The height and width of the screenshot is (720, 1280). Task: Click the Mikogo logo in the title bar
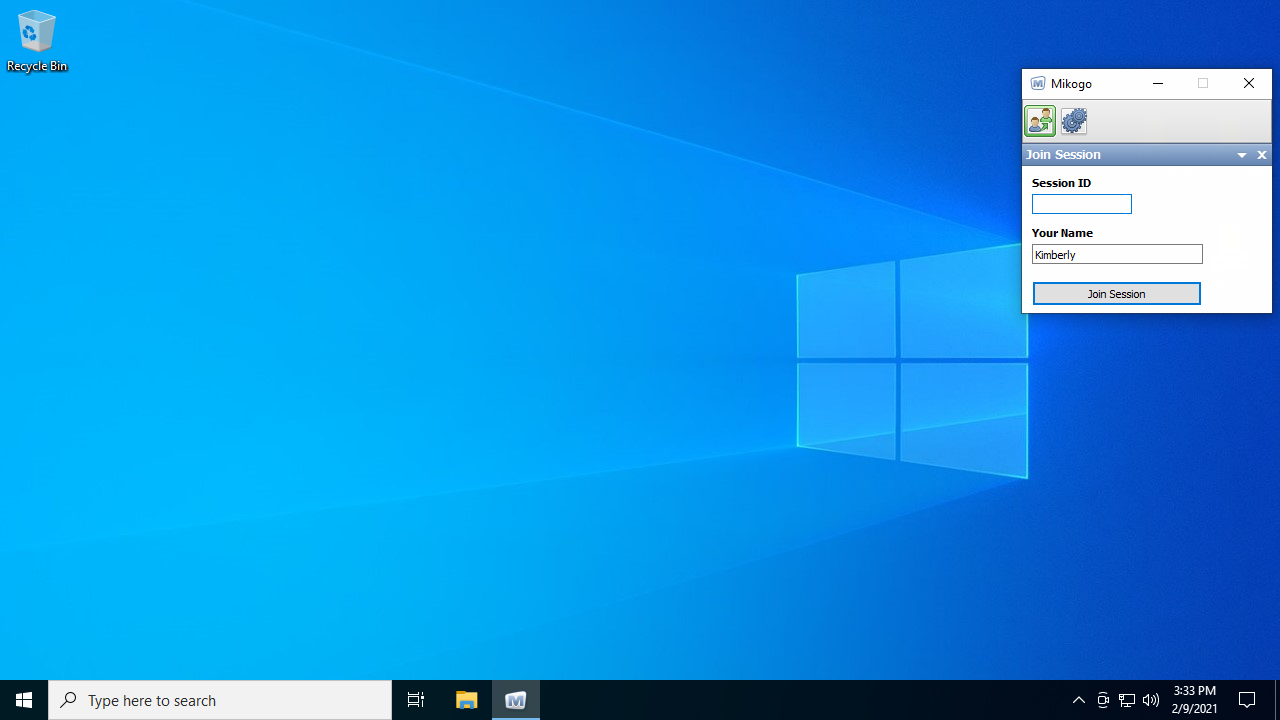coord(1038,84)
